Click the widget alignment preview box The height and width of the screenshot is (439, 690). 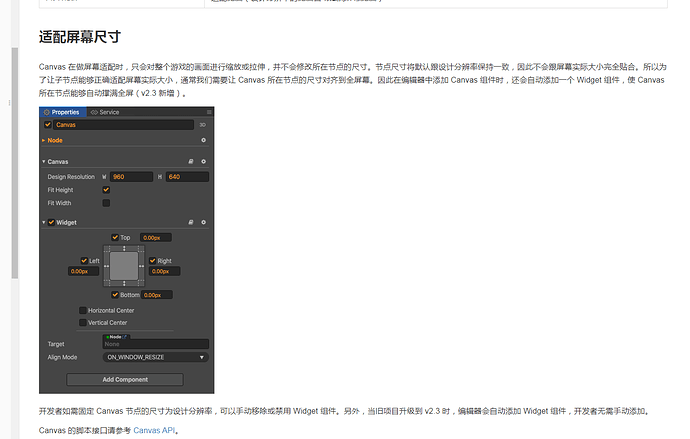point(124,266)
